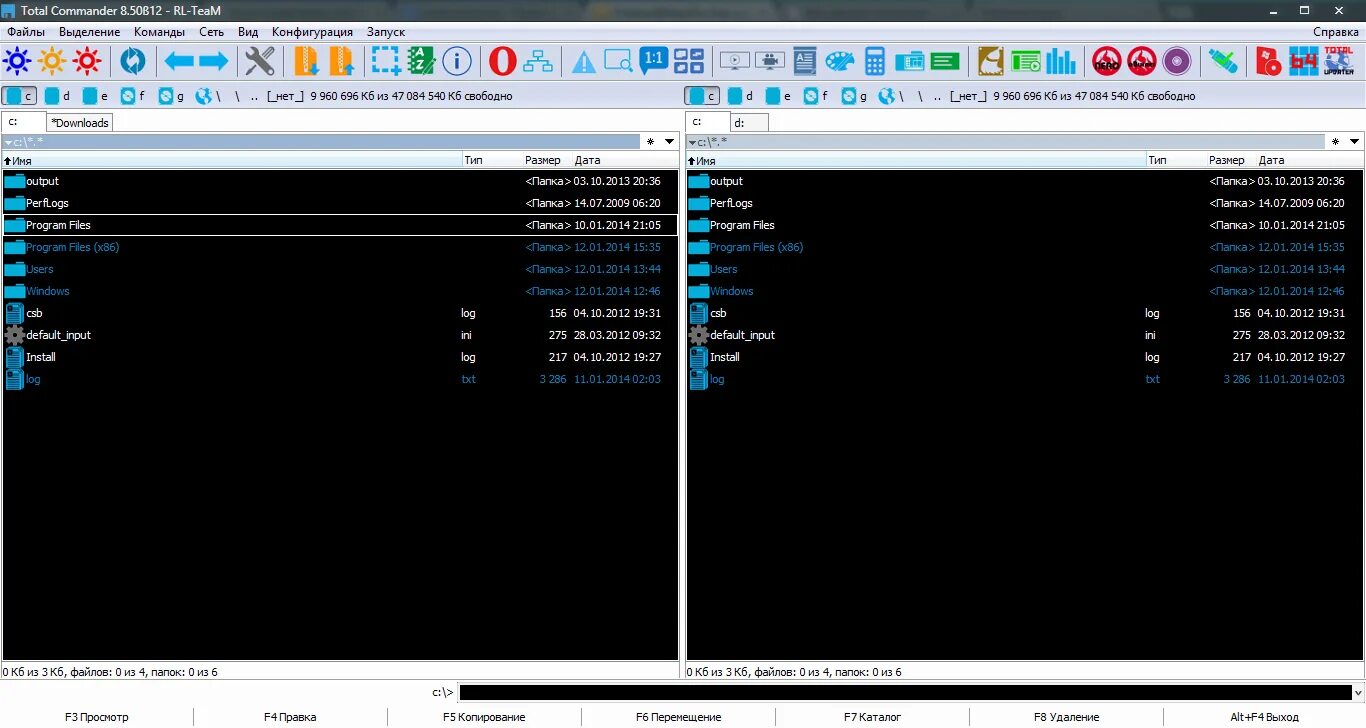Viewport: 1366px width, 728px height.
Task: Open the blue calculator icon
Action: 875,62
